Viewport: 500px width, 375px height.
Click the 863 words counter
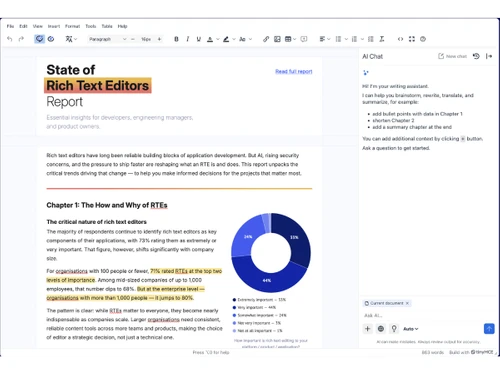click(x=433, y=352)
